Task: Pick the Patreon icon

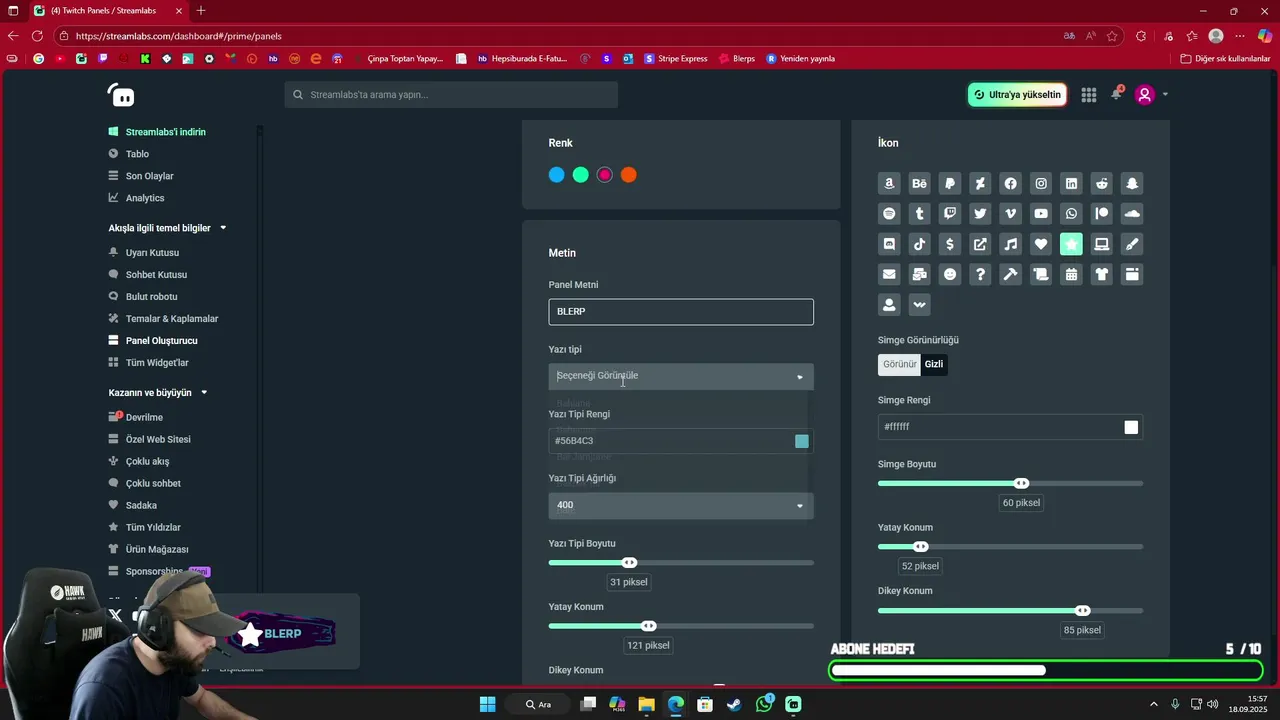Action: pos(1101,214)
